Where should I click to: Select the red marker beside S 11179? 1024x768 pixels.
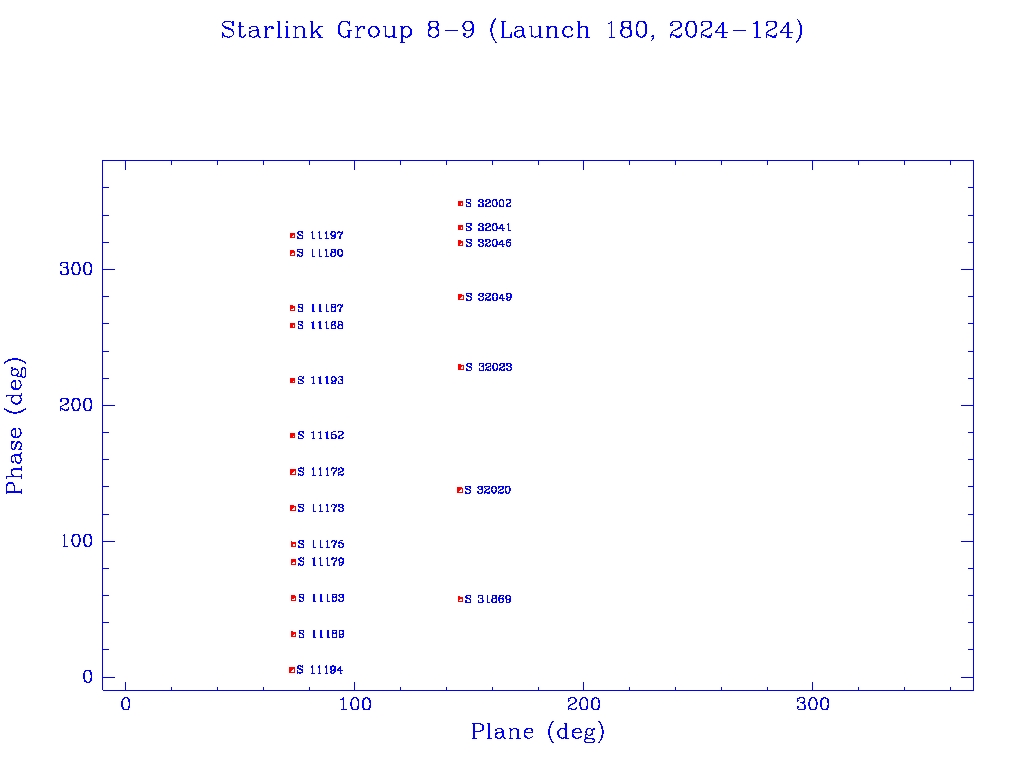[x=293, y=562]
